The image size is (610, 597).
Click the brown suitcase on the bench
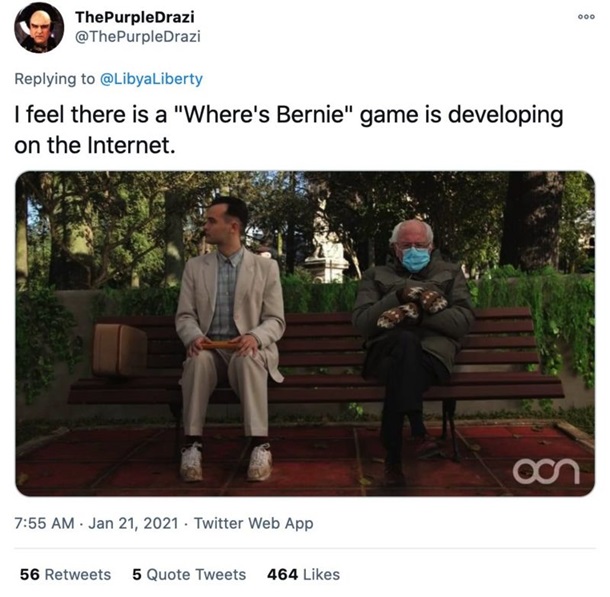click(120, 347)
